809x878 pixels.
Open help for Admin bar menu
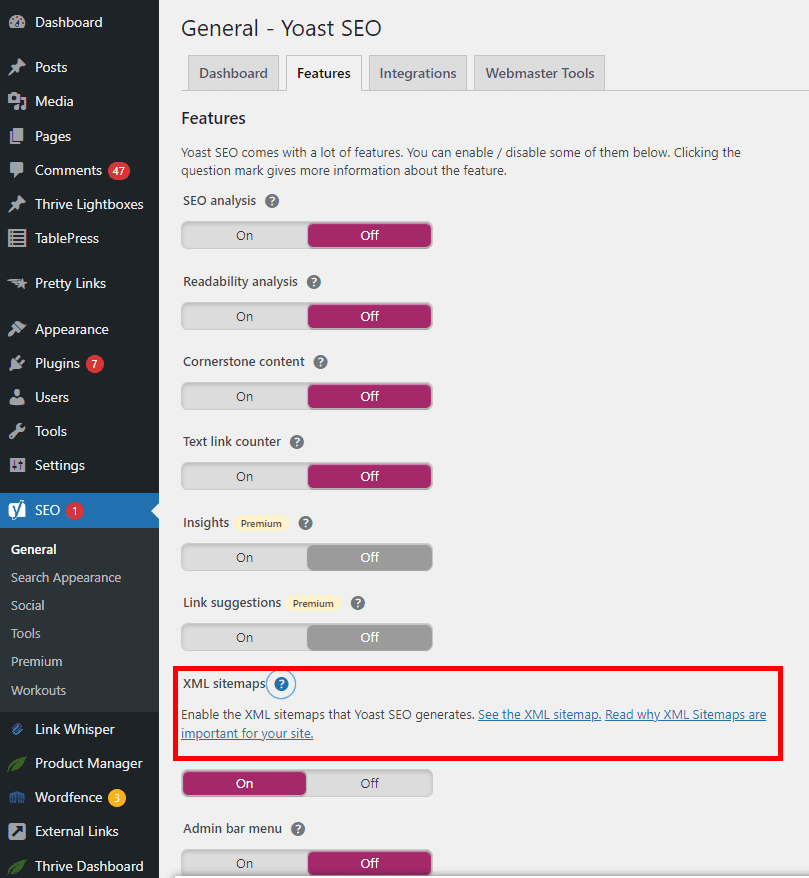click(x=298, y=829)
